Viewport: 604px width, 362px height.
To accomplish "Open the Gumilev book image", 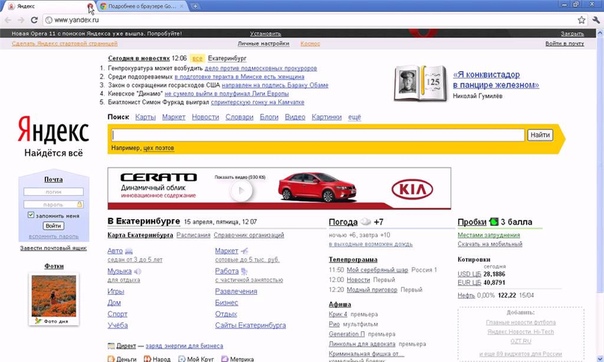I will pyautogui.click(x=420, y=83).
